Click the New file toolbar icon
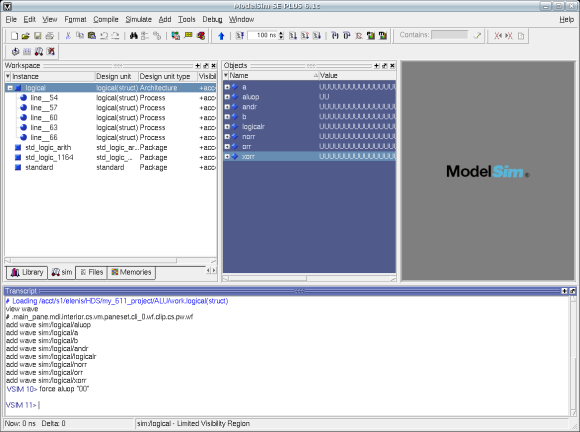This screenshot has height=432, width=580. [14, 36]
